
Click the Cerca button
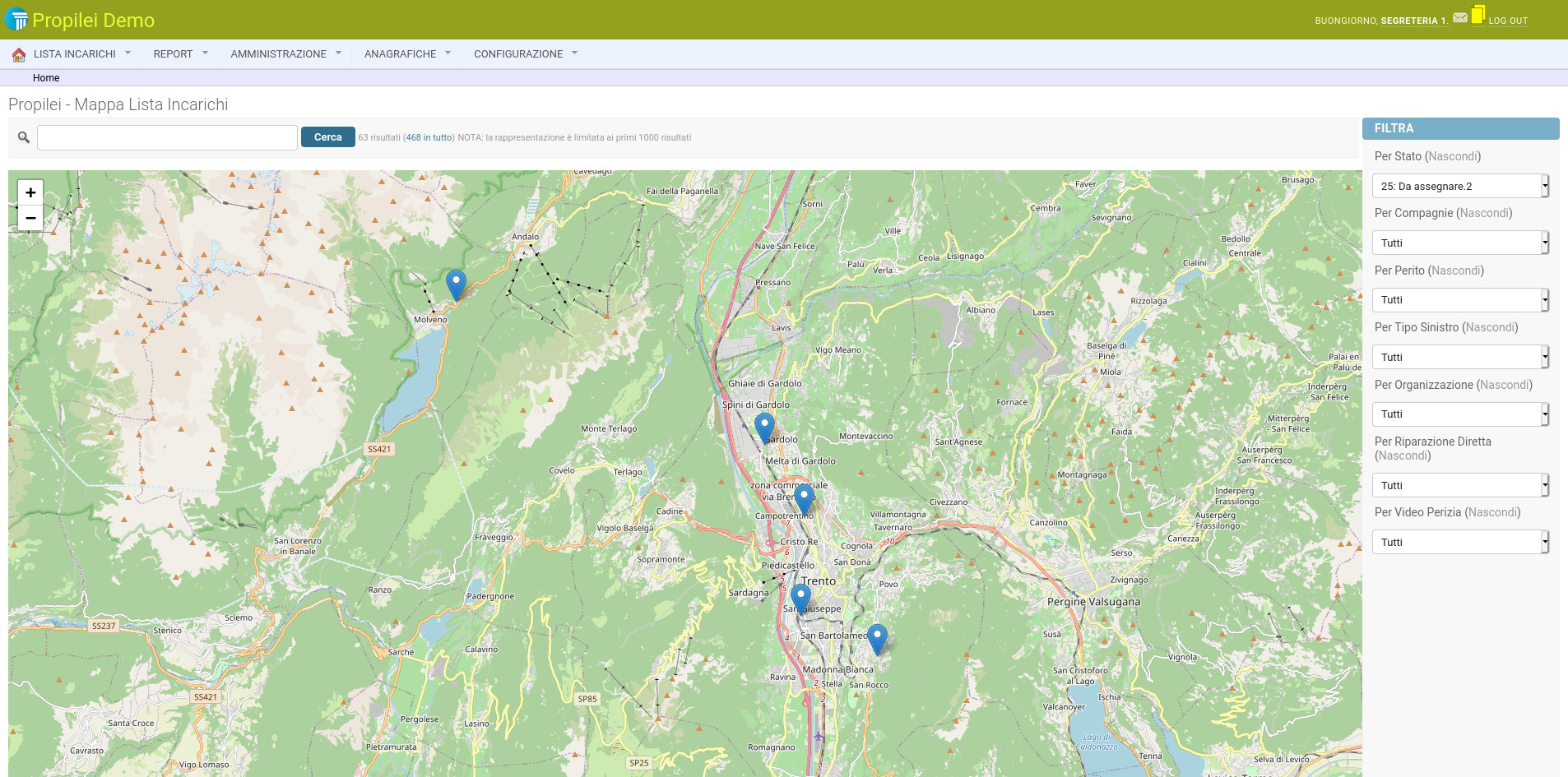click(327, 137)
